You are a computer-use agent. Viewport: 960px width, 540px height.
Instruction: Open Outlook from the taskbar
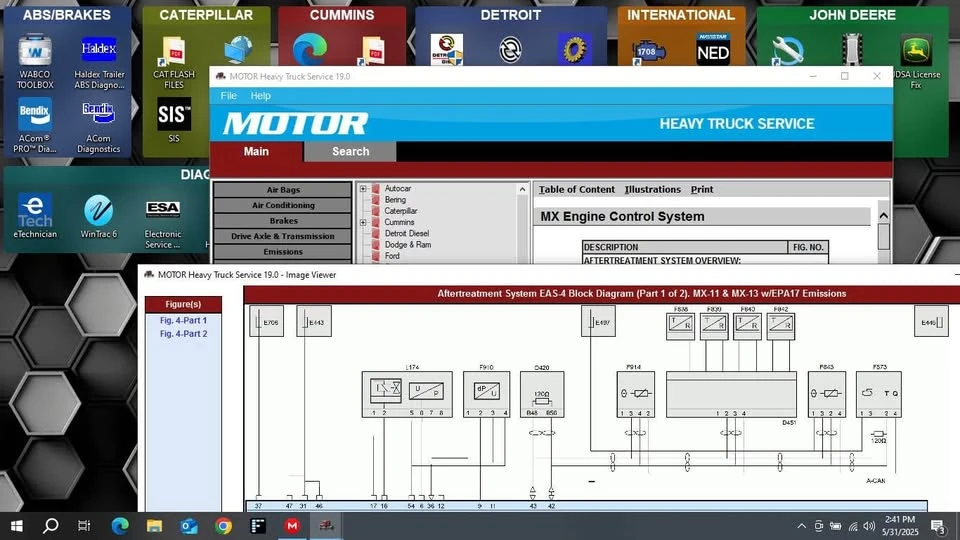point(189,525)
